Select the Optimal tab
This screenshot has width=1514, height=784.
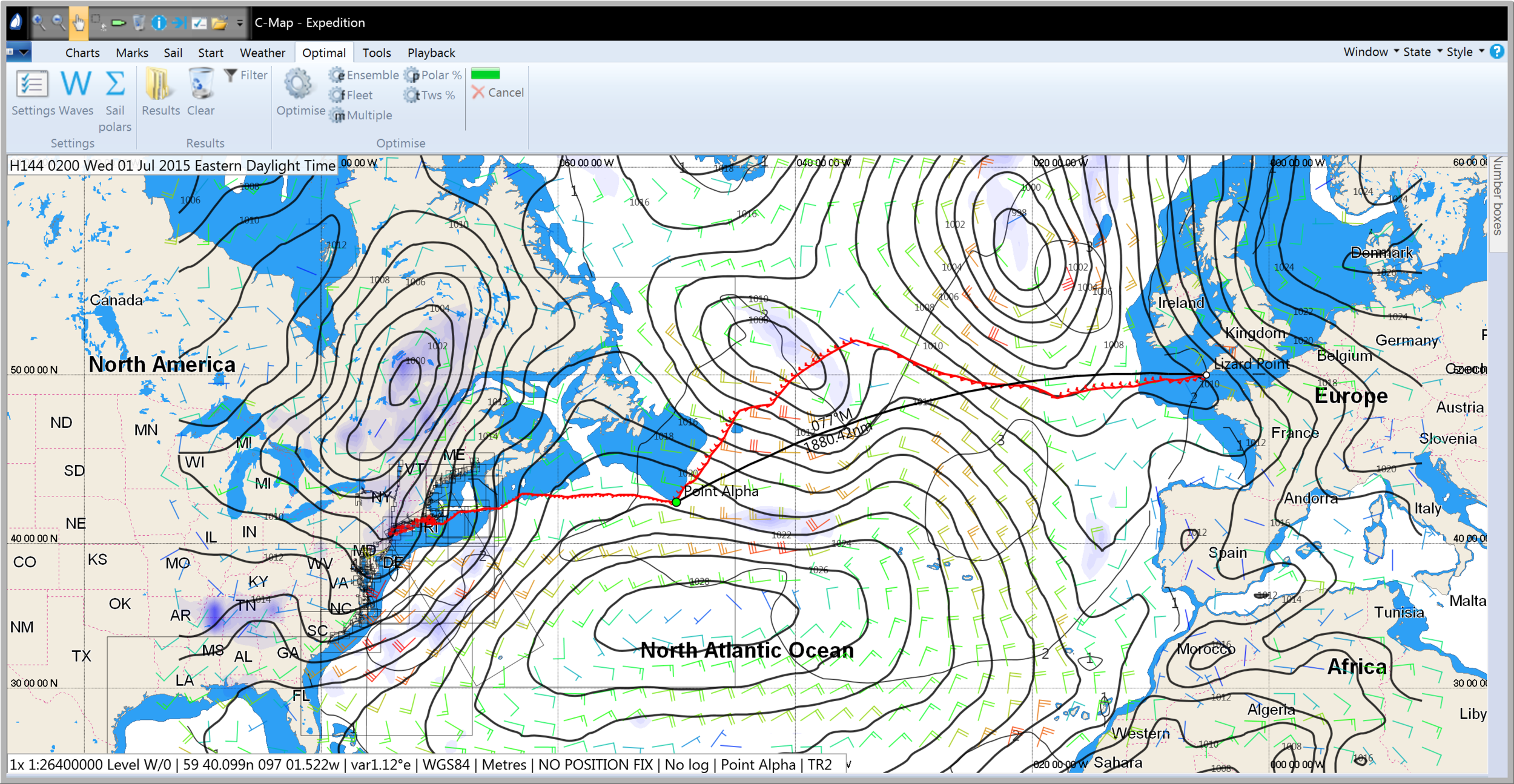[324, 53]
